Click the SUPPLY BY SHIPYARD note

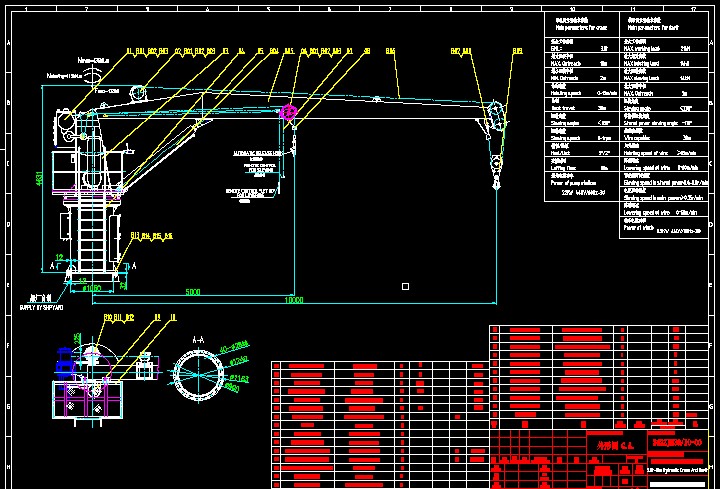[41, 308]
